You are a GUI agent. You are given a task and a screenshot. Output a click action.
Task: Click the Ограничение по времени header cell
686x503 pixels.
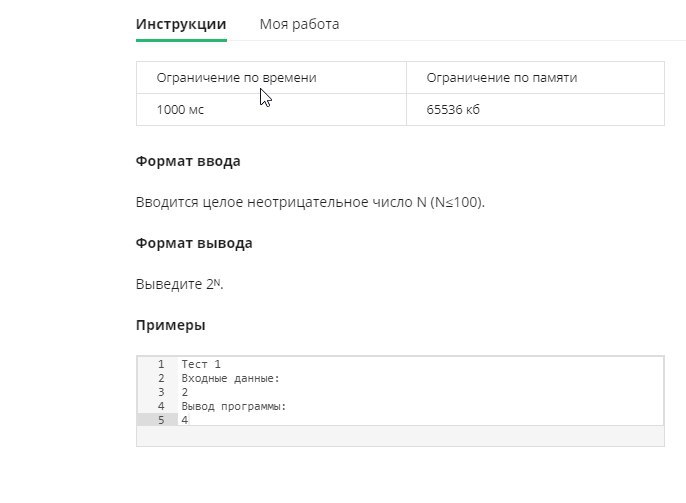coord(271,77)
